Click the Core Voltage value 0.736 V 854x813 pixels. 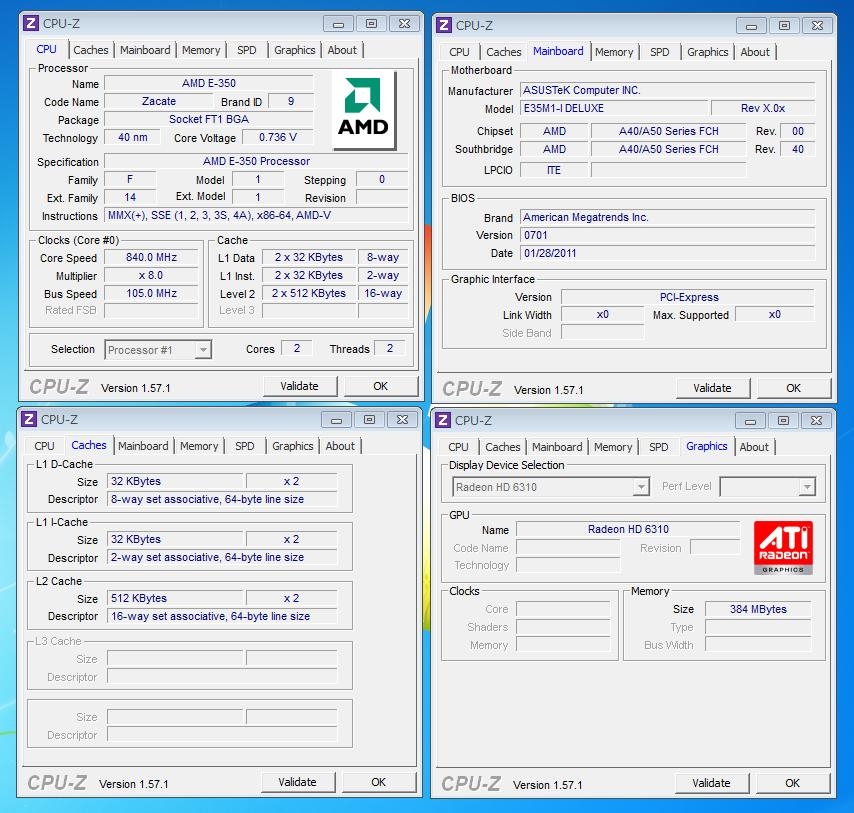[278, 137]
